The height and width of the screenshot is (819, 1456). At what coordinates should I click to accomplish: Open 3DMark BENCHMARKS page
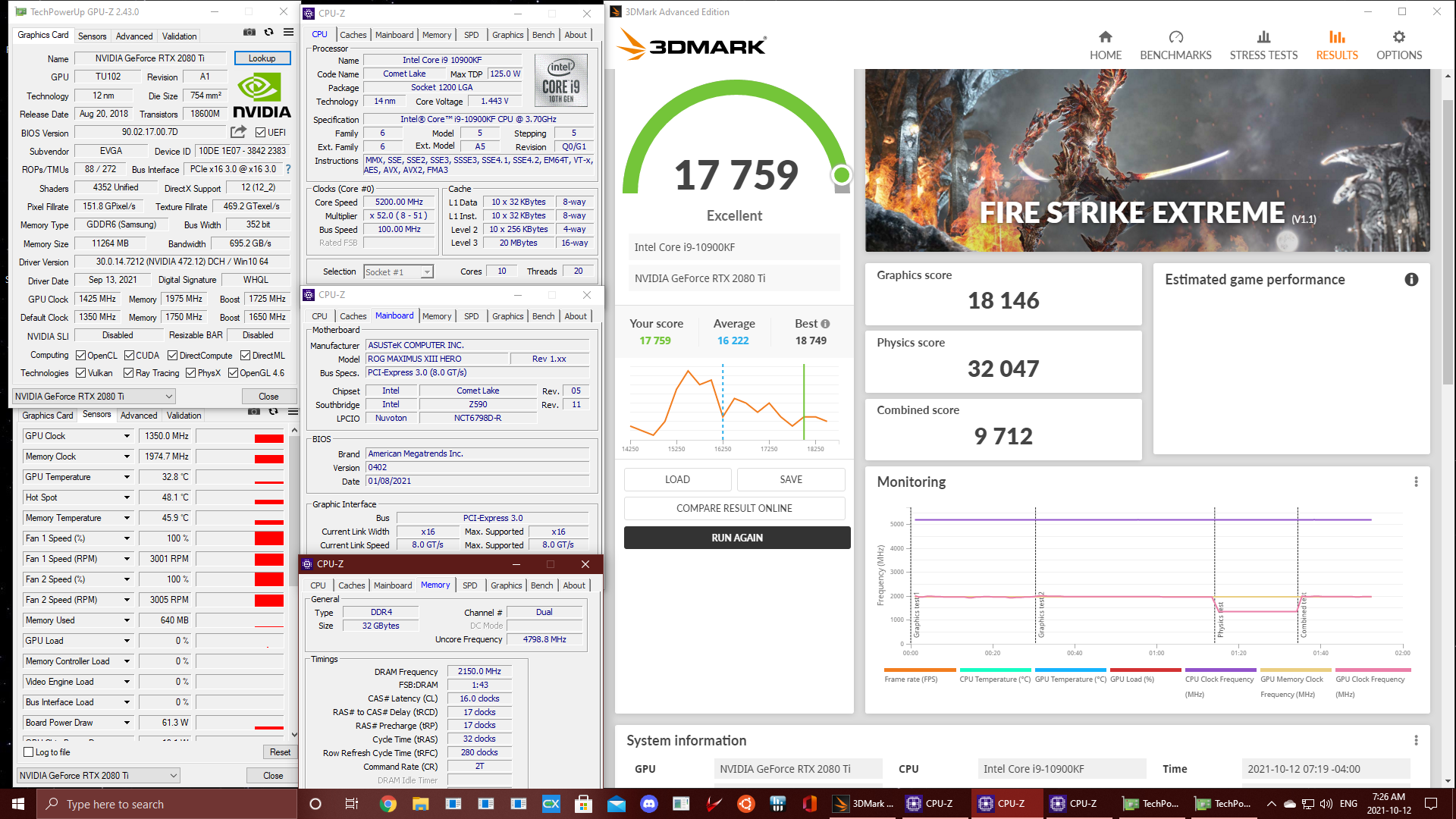1175,45
